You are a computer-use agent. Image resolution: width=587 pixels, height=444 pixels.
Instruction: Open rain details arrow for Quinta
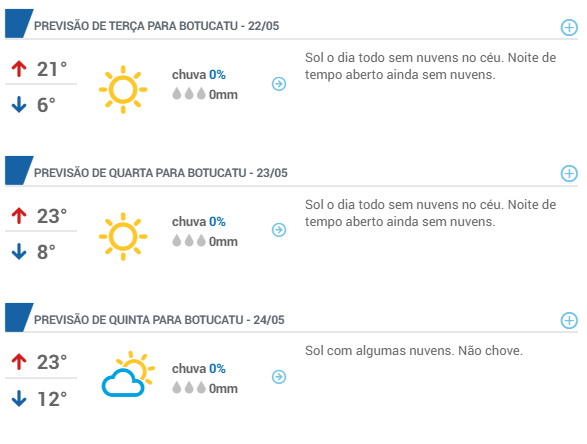279,377
